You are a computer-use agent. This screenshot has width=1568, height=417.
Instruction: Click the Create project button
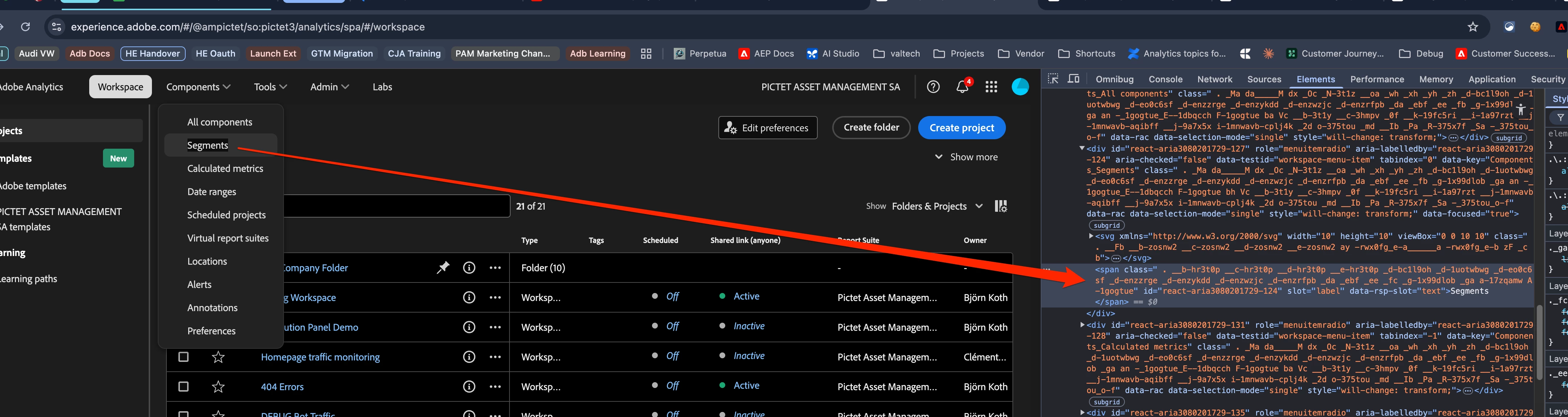(x=961, y=128)
